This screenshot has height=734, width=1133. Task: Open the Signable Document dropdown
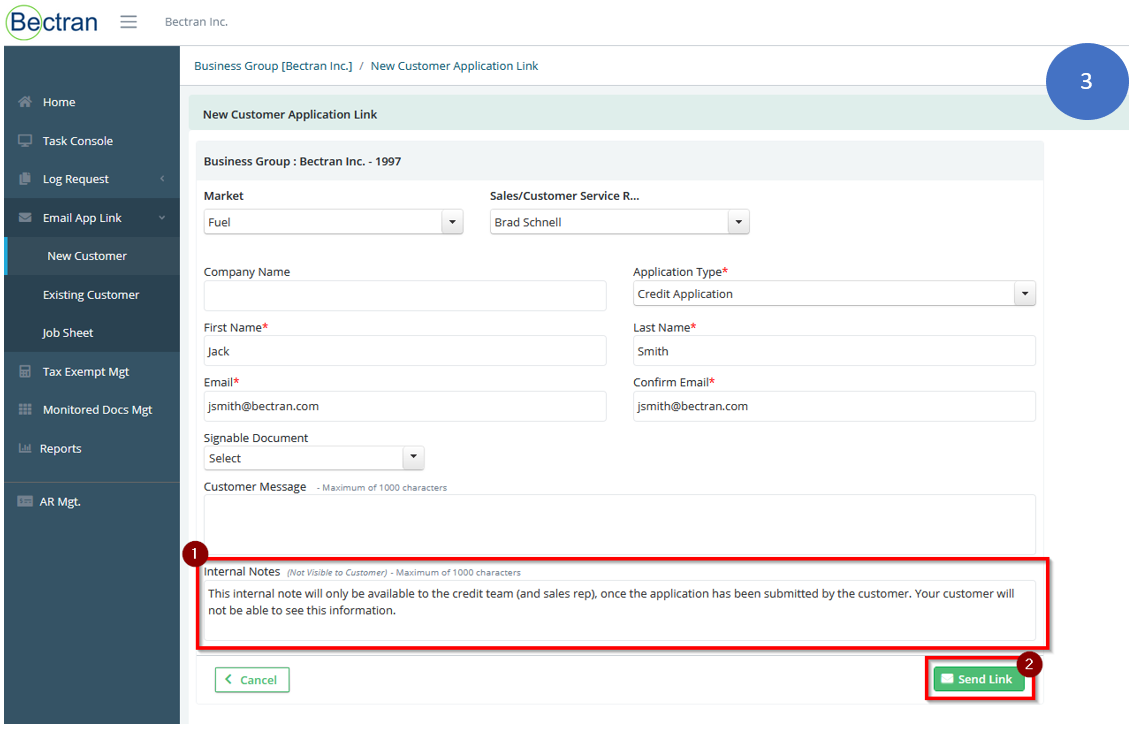[x=314, y=458]
